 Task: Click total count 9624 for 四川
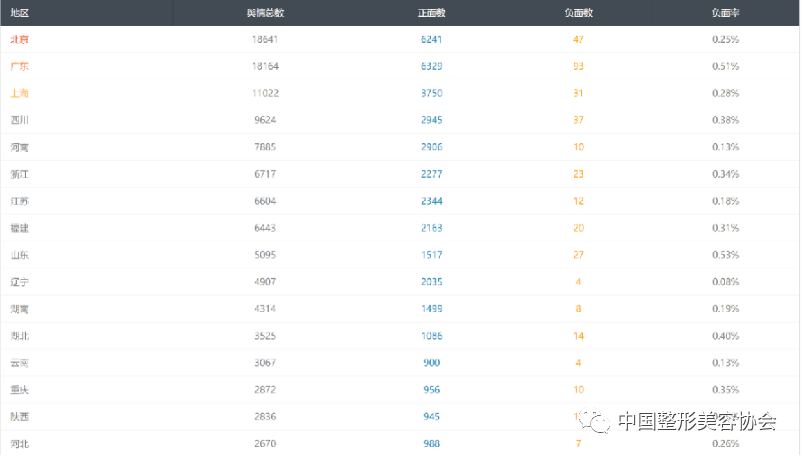click(x=265, y=120)
